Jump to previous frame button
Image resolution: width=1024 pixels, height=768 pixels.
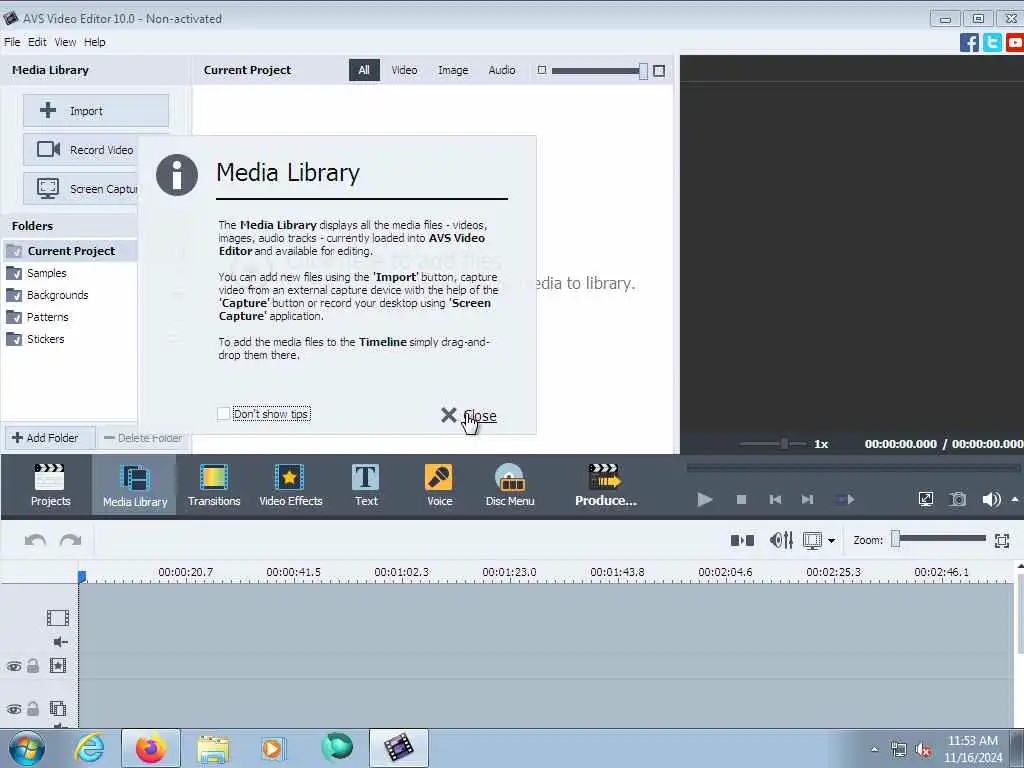775,500
